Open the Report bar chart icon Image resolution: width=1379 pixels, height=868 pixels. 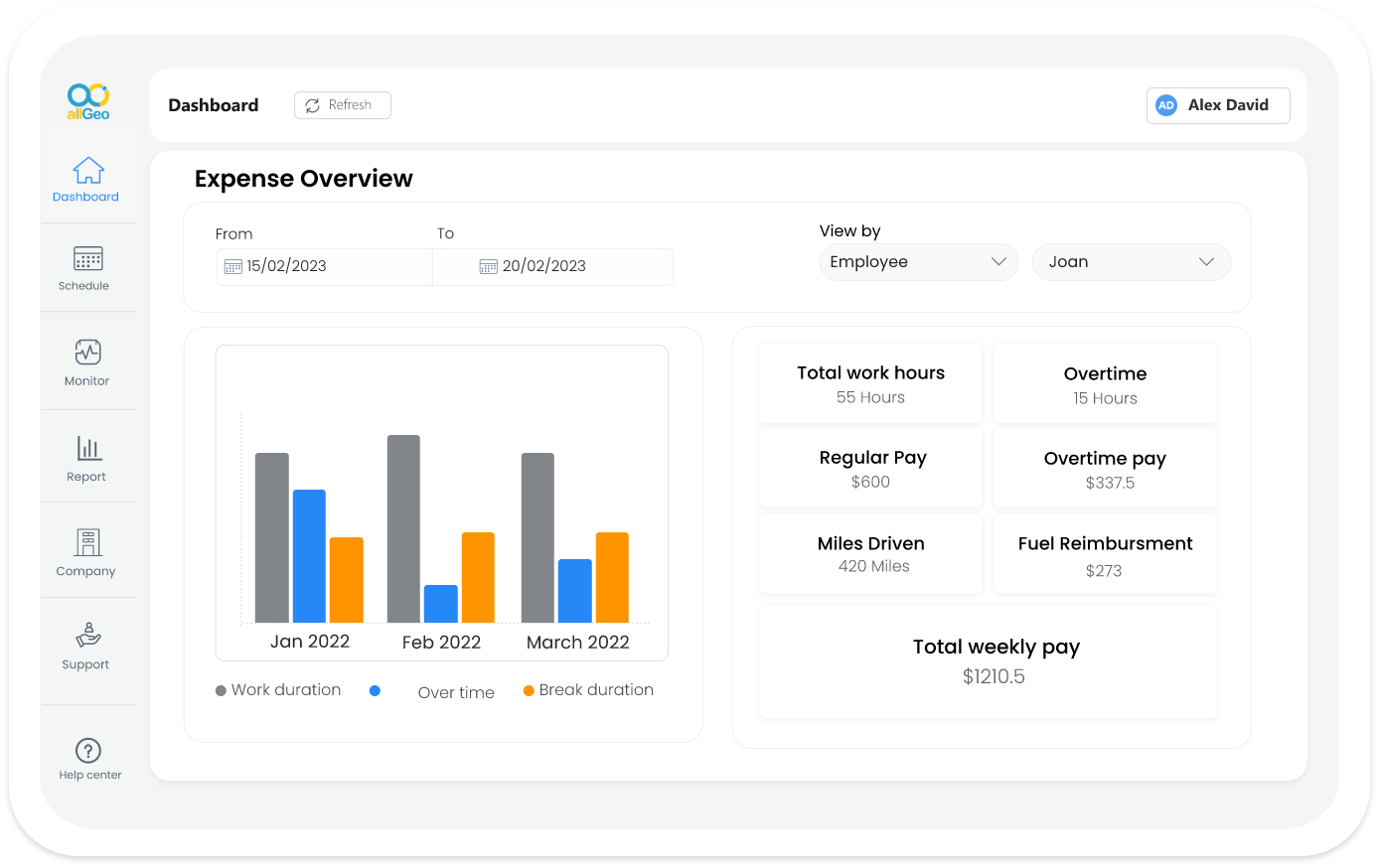pos(88,448)
